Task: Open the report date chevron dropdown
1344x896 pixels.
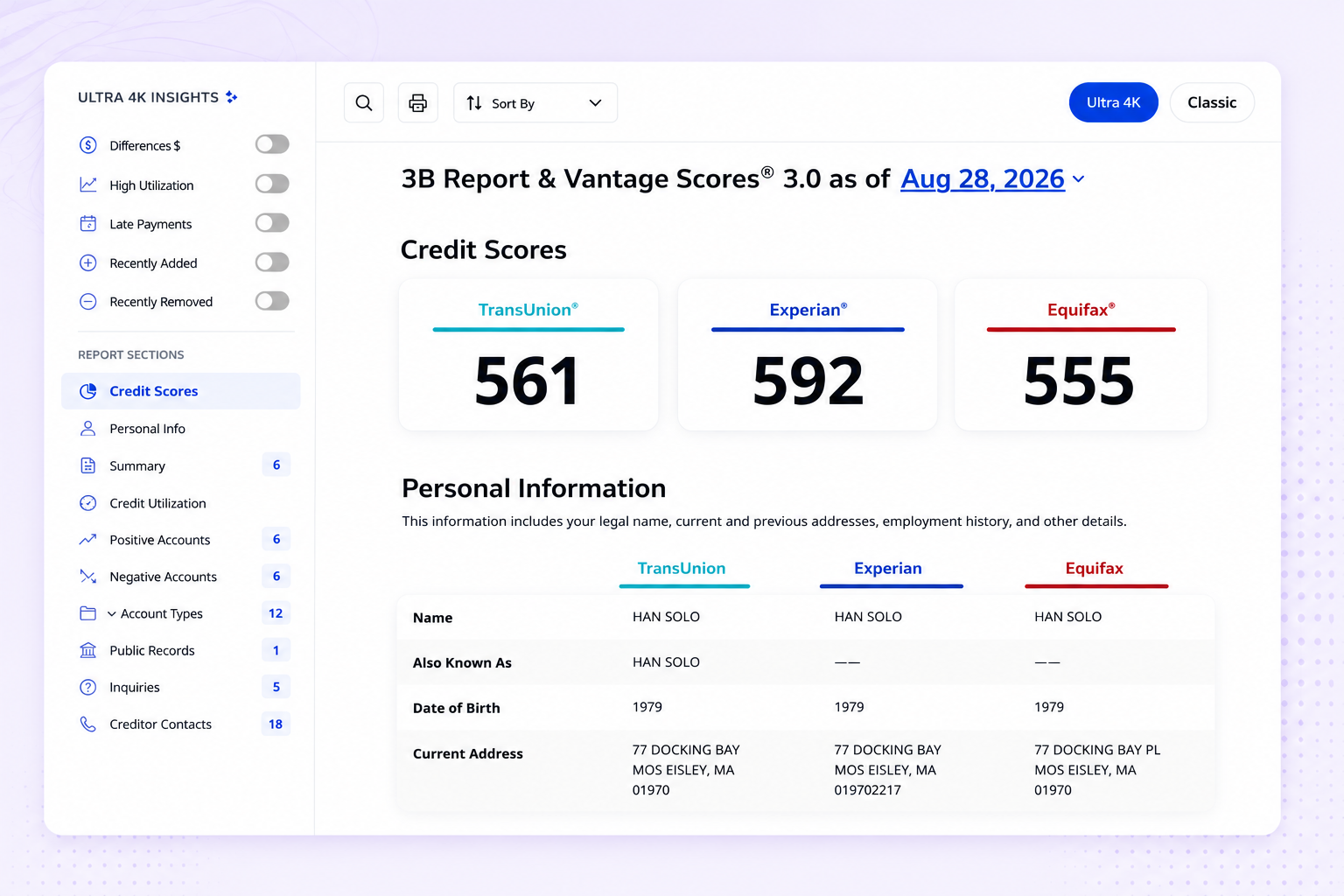Action: click(1079, 179)
